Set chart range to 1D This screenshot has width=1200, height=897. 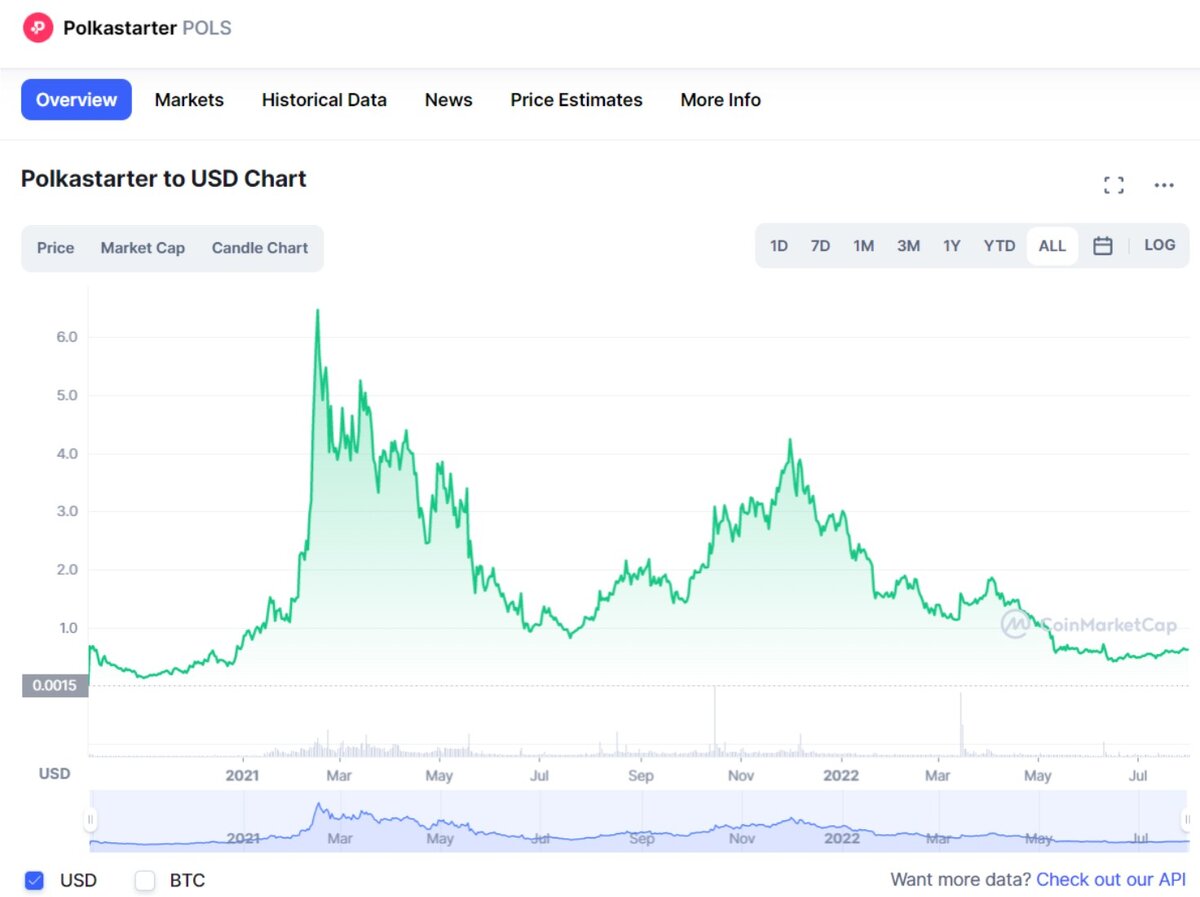tap(779, 246)
